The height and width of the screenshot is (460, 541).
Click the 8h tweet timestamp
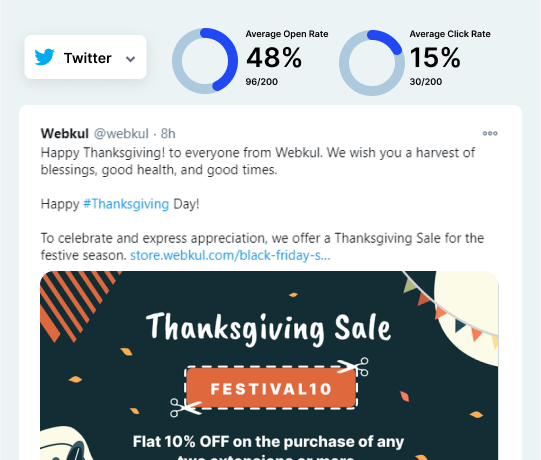coord(168,134)
